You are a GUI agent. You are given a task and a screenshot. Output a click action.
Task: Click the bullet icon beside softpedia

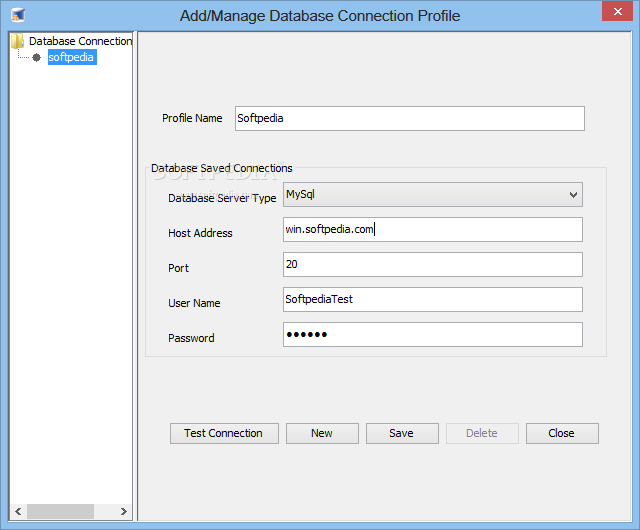pos(37,58)
